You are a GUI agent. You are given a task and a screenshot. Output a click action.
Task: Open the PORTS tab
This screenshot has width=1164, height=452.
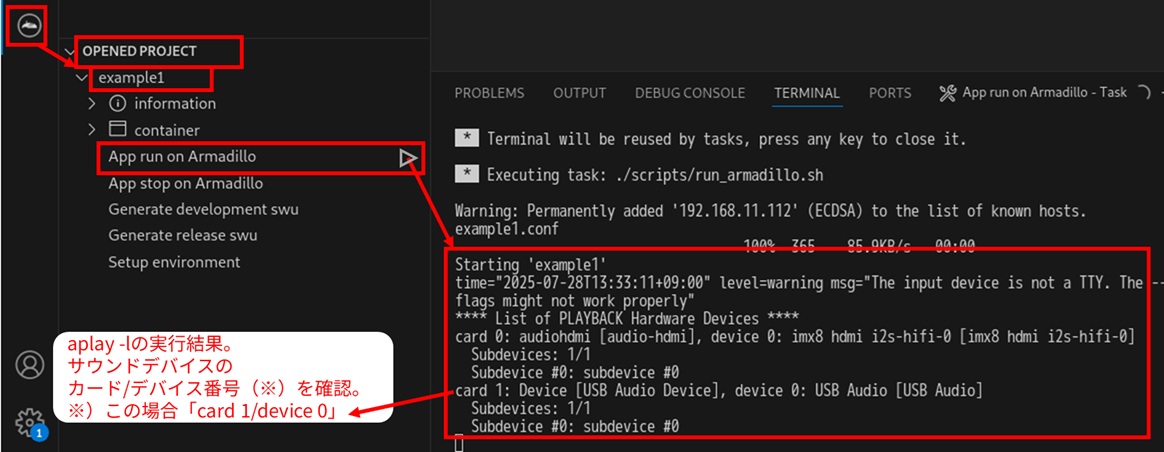point(890,93)
